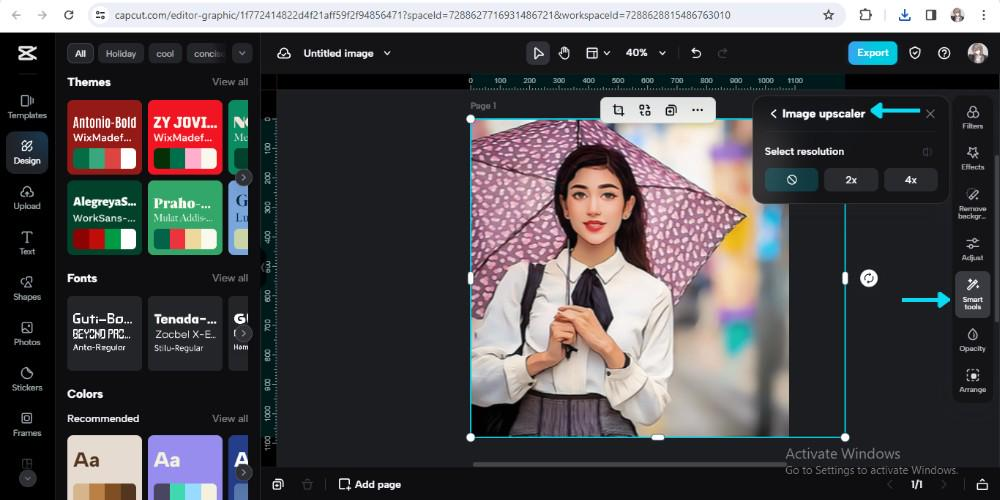Toggle the compare icon beside Select resolution
Screen dimensions: 1000x500
tap(928, 152)
